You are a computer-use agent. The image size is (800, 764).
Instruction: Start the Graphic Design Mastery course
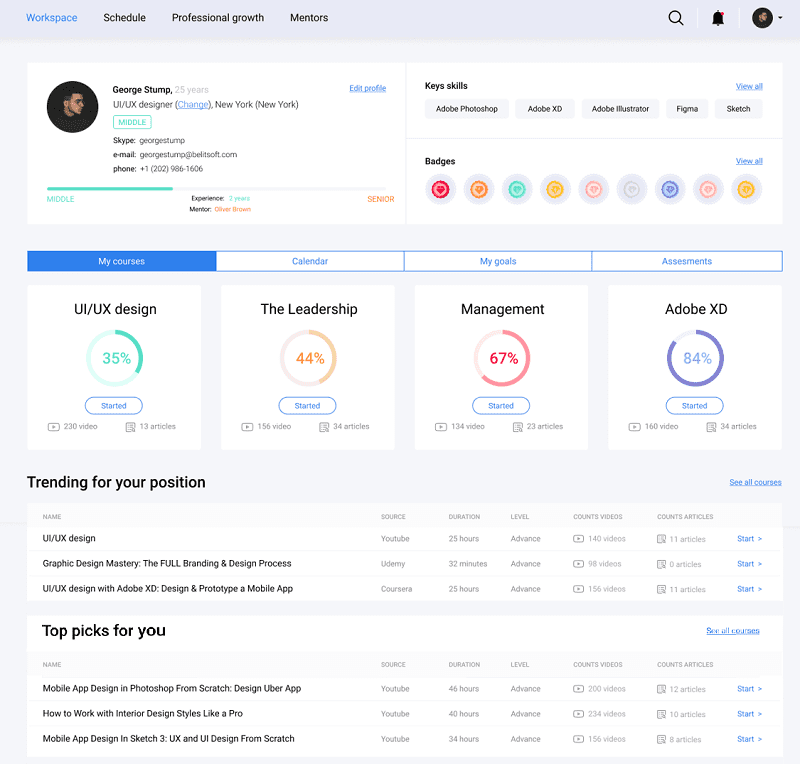tap(749, 563)
